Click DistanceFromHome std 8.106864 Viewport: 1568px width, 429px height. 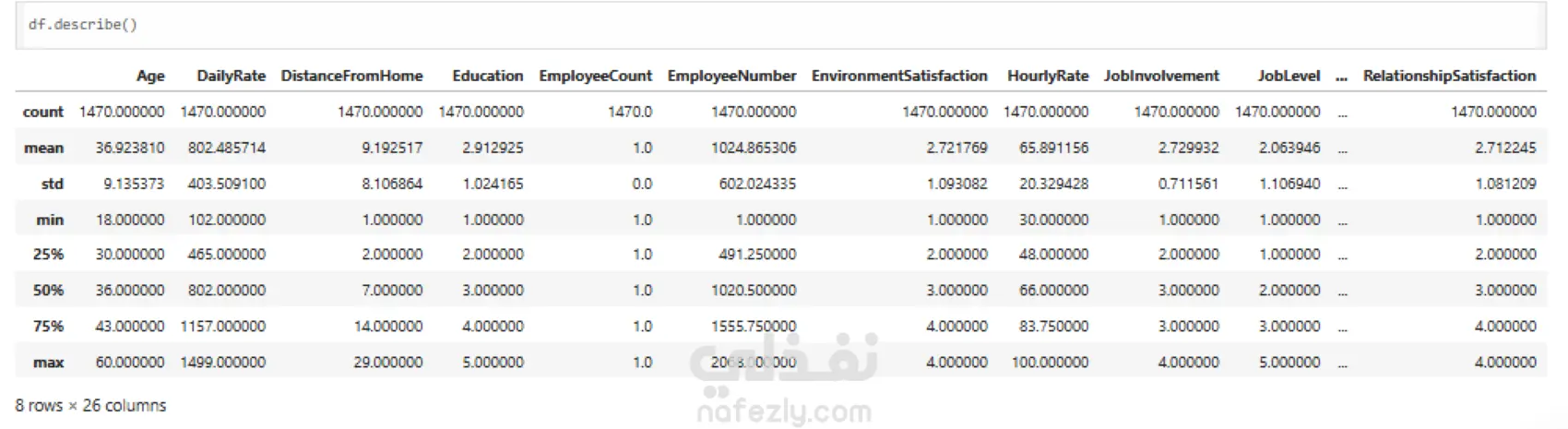click(x=392, y=184)
